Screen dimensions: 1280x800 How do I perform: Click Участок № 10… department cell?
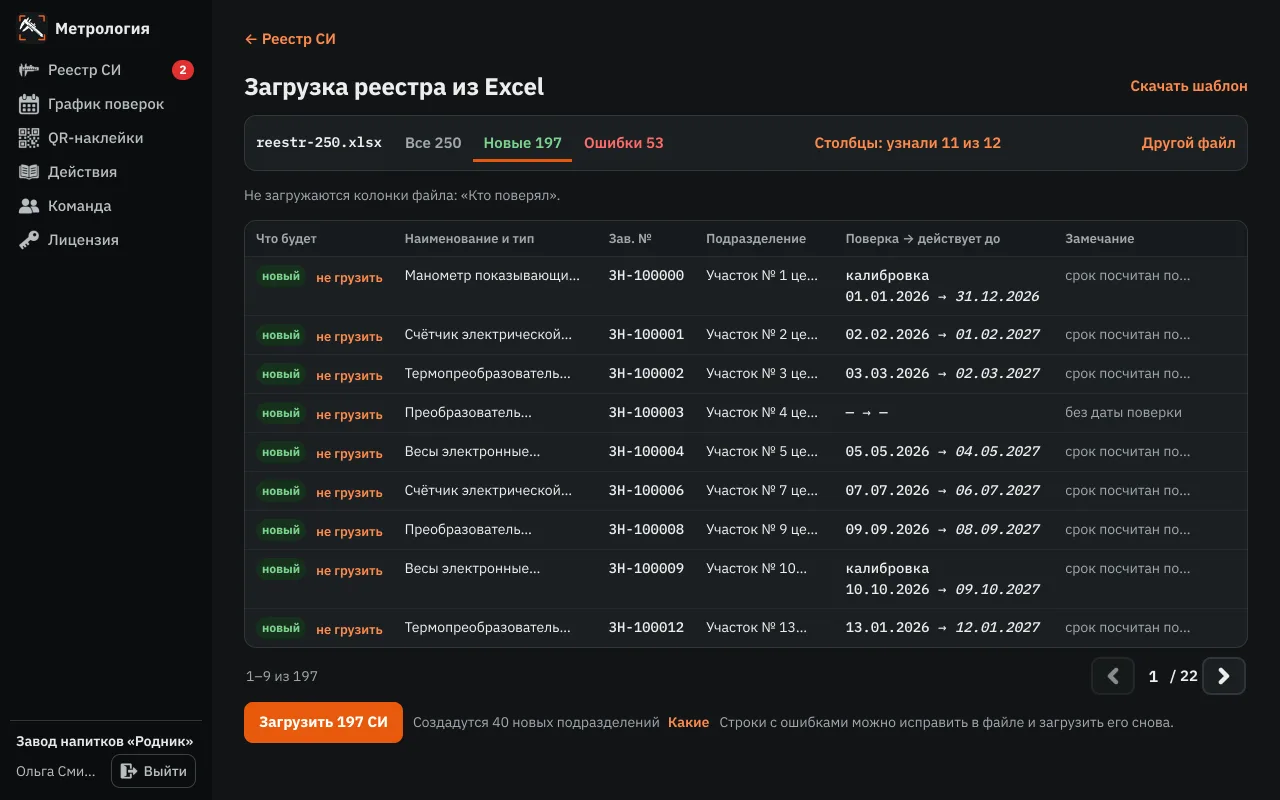click(756, 568)
